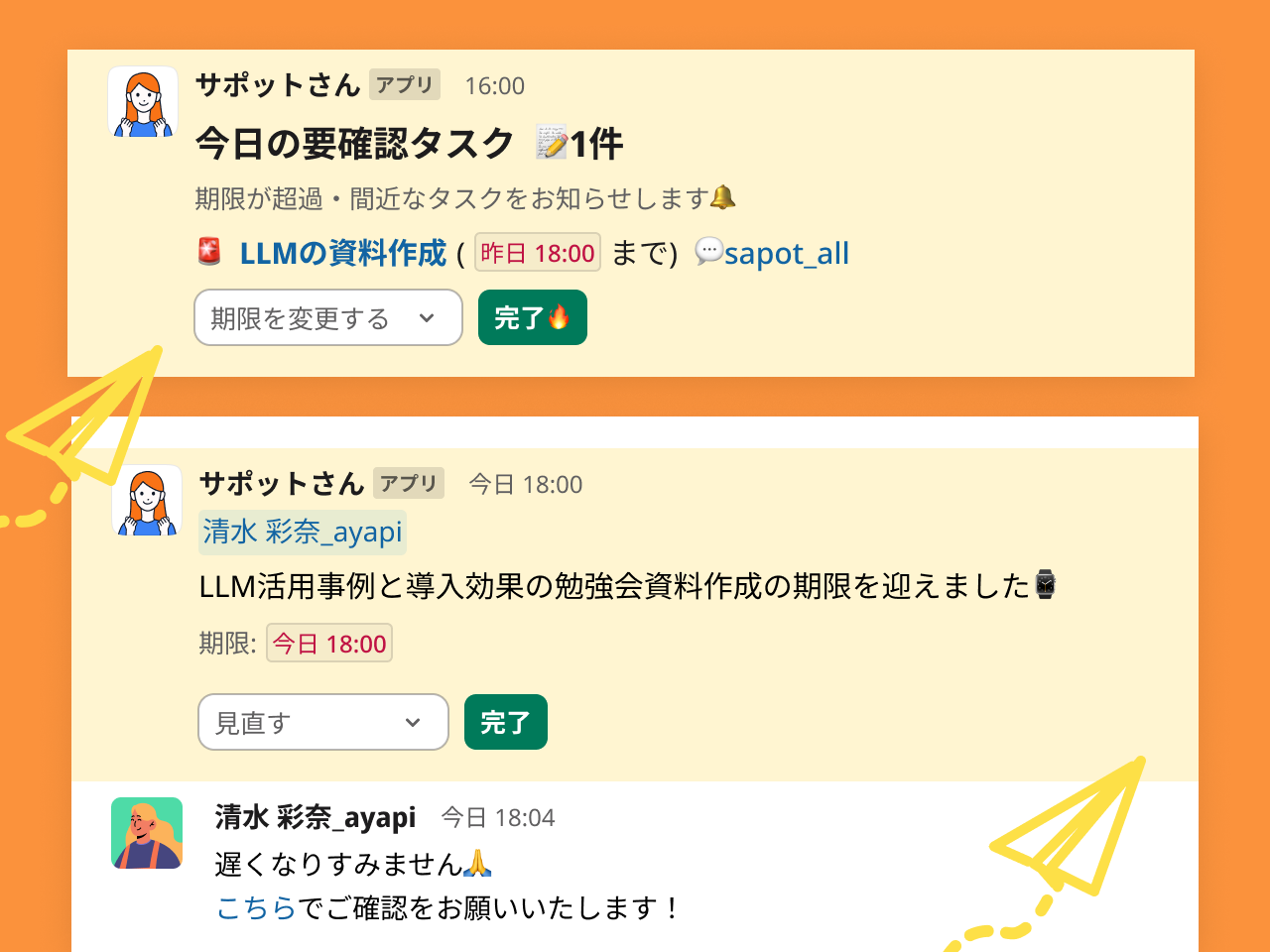Image resolution: width=1270 pixels, height=952 pixels.
Task: Click the speech bubble icon beside sapot_all
Action: point(708,252)
